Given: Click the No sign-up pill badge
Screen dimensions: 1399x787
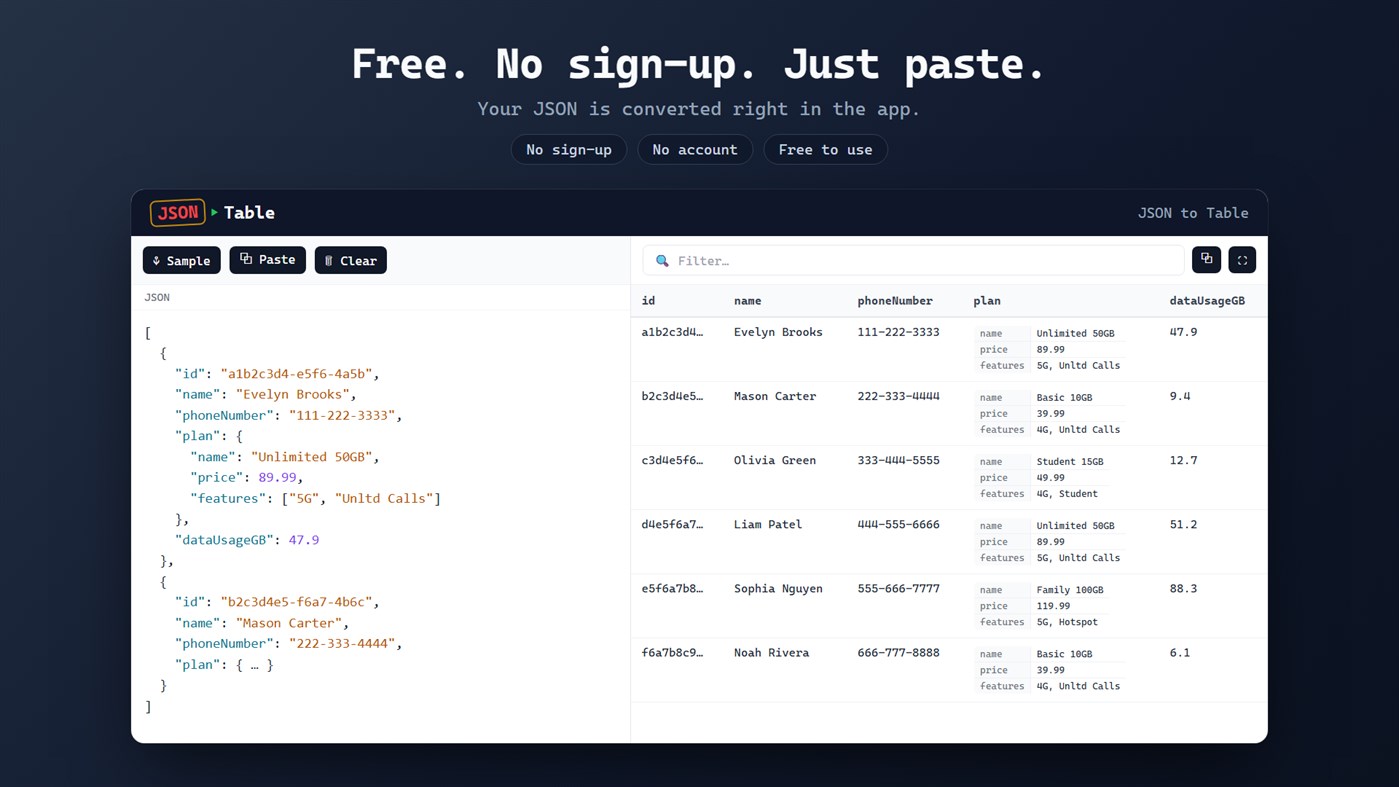Looking at the screenshot, I should [569, 149].
